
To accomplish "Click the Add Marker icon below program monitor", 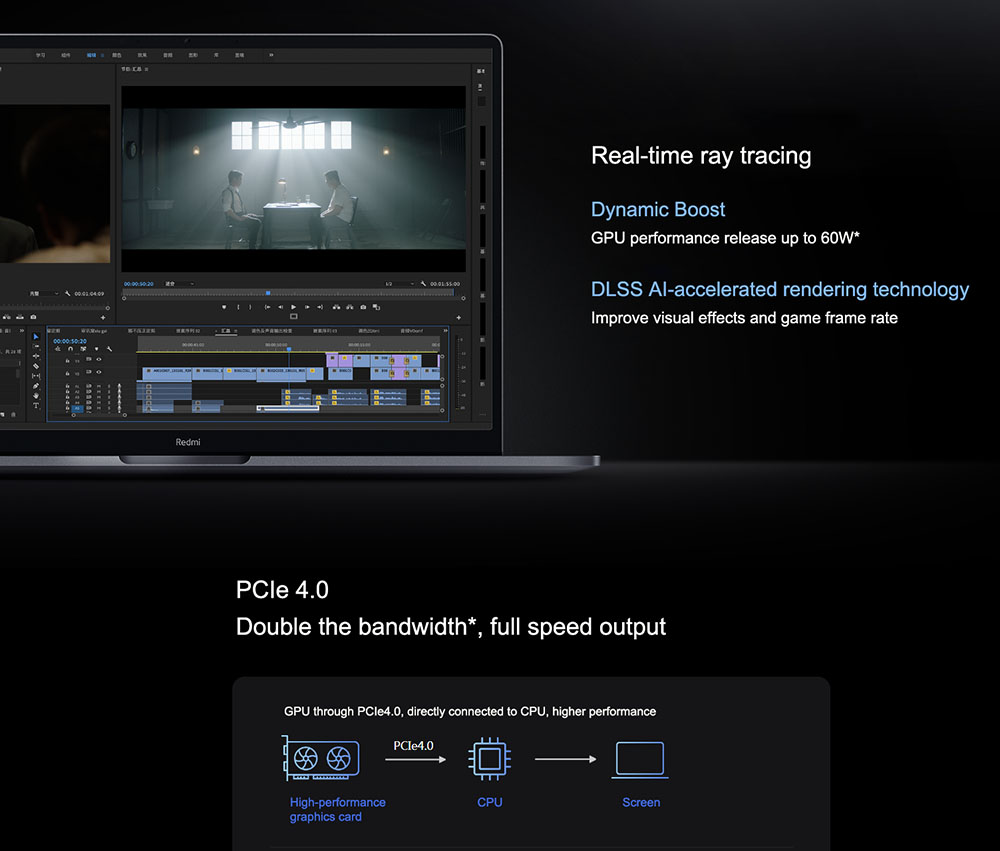I will (224, 307).
